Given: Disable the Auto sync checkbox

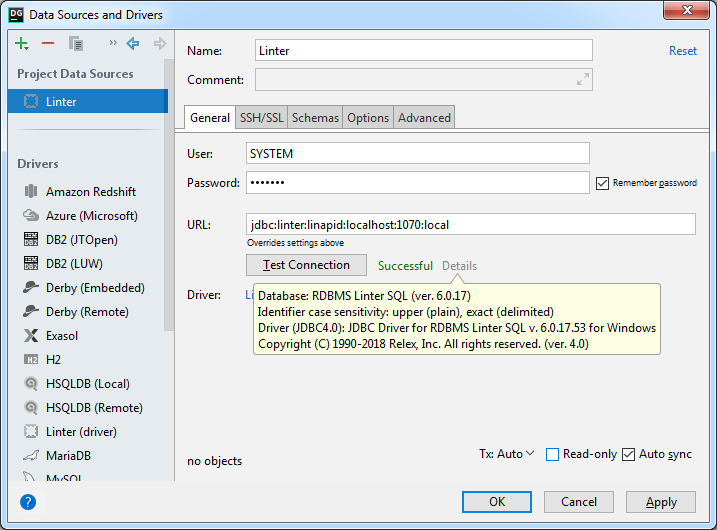Looking at the screenshot, I should point(628,455).
